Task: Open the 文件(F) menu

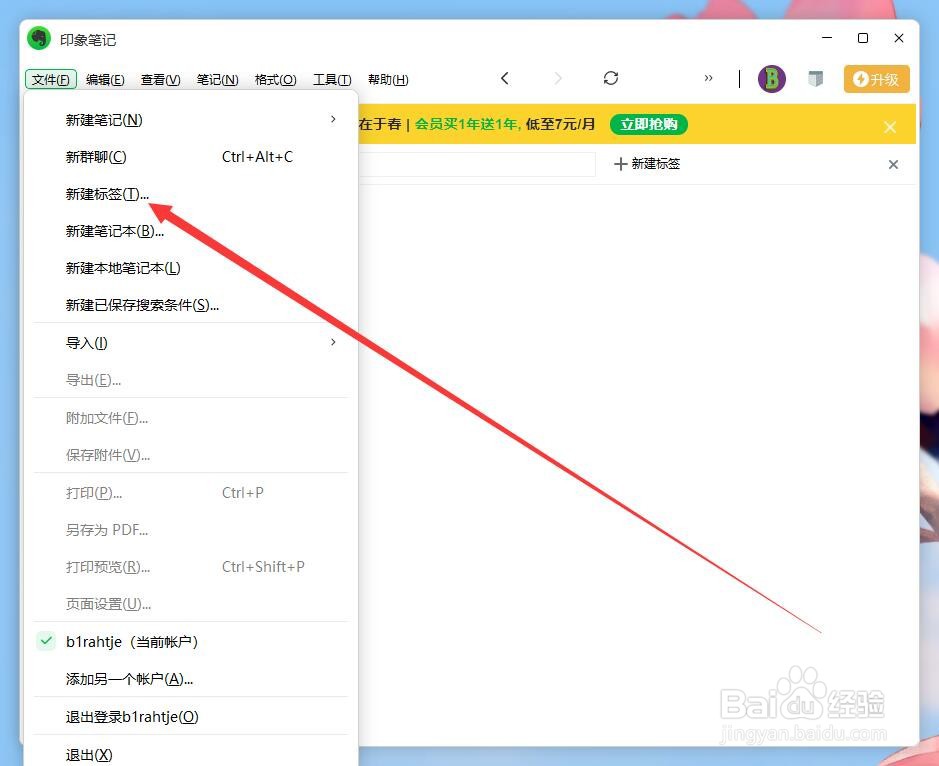Action: (51, 80)
